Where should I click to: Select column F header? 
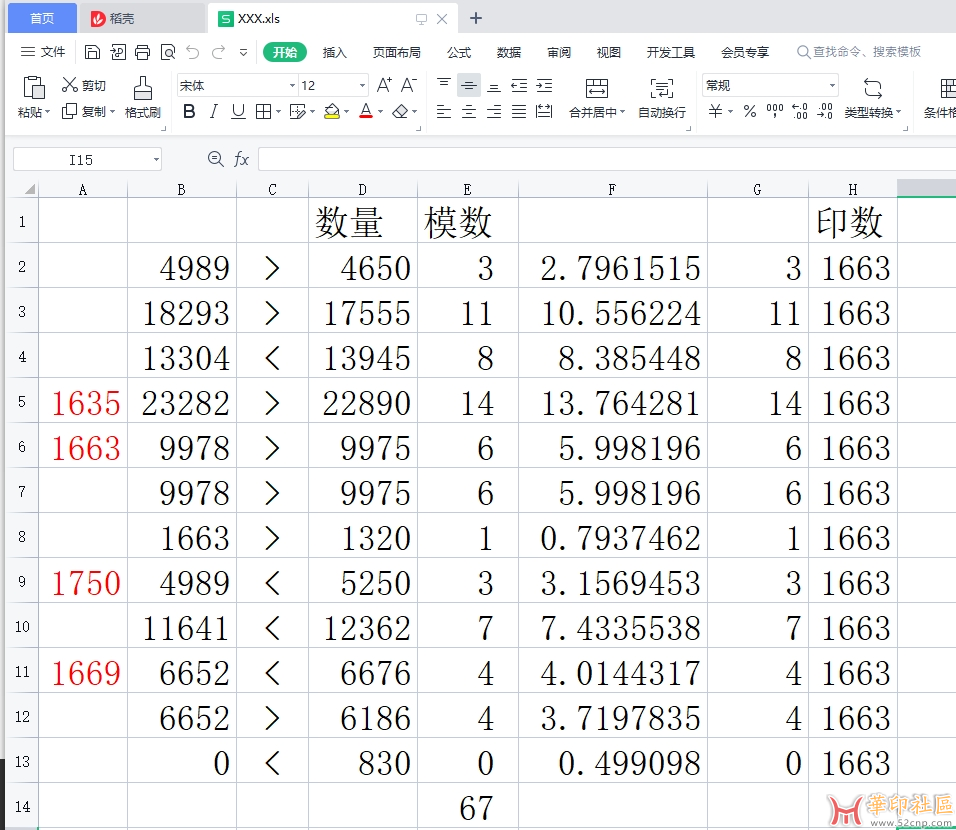(612, 190)
